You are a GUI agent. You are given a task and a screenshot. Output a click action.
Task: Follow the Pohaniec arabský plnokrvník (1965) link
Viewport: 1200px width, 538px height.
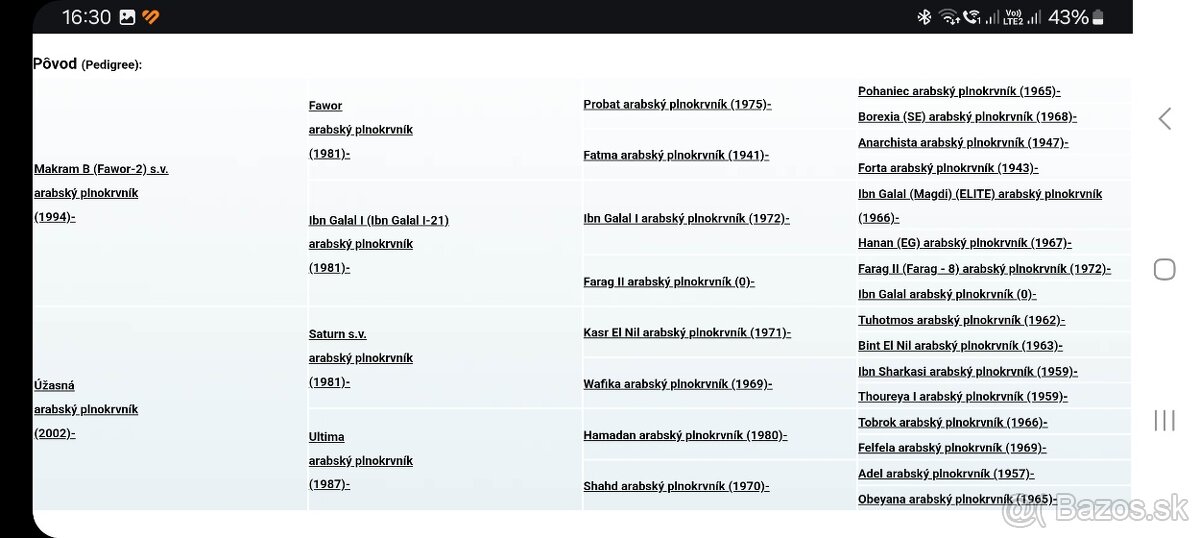[958, 91]
